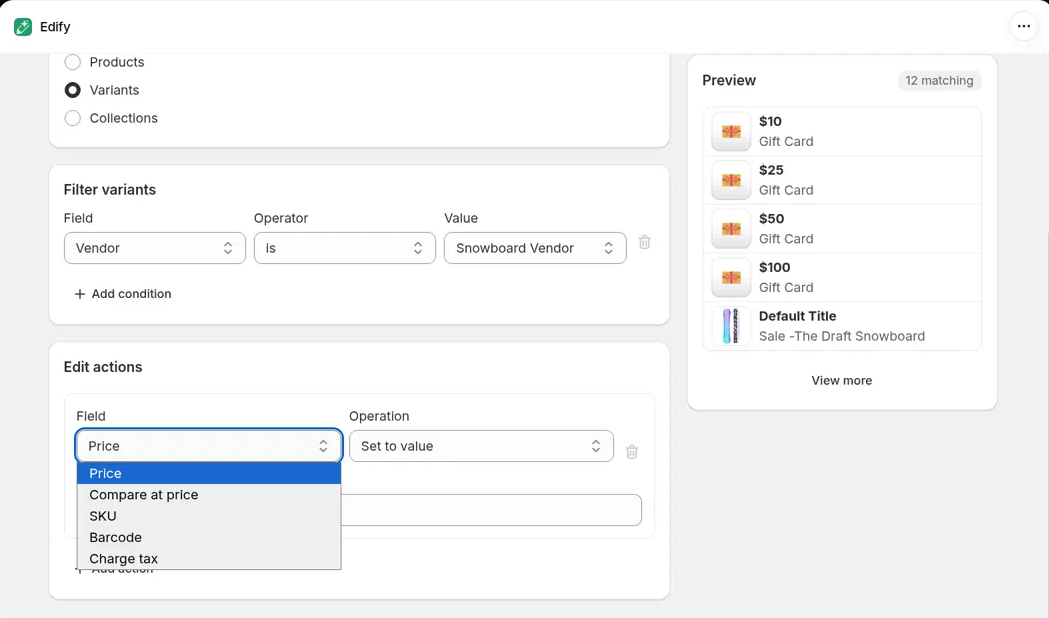
Task: Click the $10 Gift Card thumbnail
Action: [x=731, y=131]
